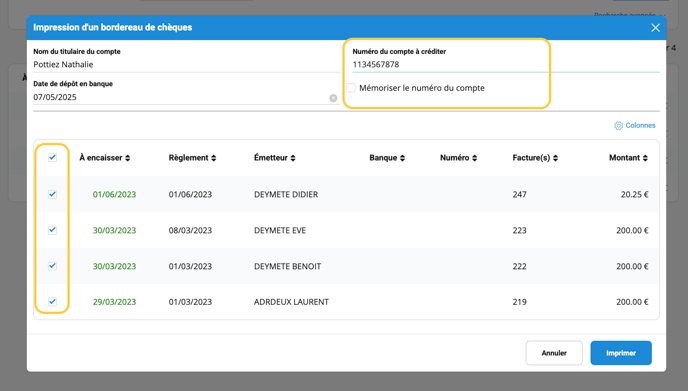
Task: Click the emitter name ADRDEUX LAURENT
Action: tap(291, 302)
